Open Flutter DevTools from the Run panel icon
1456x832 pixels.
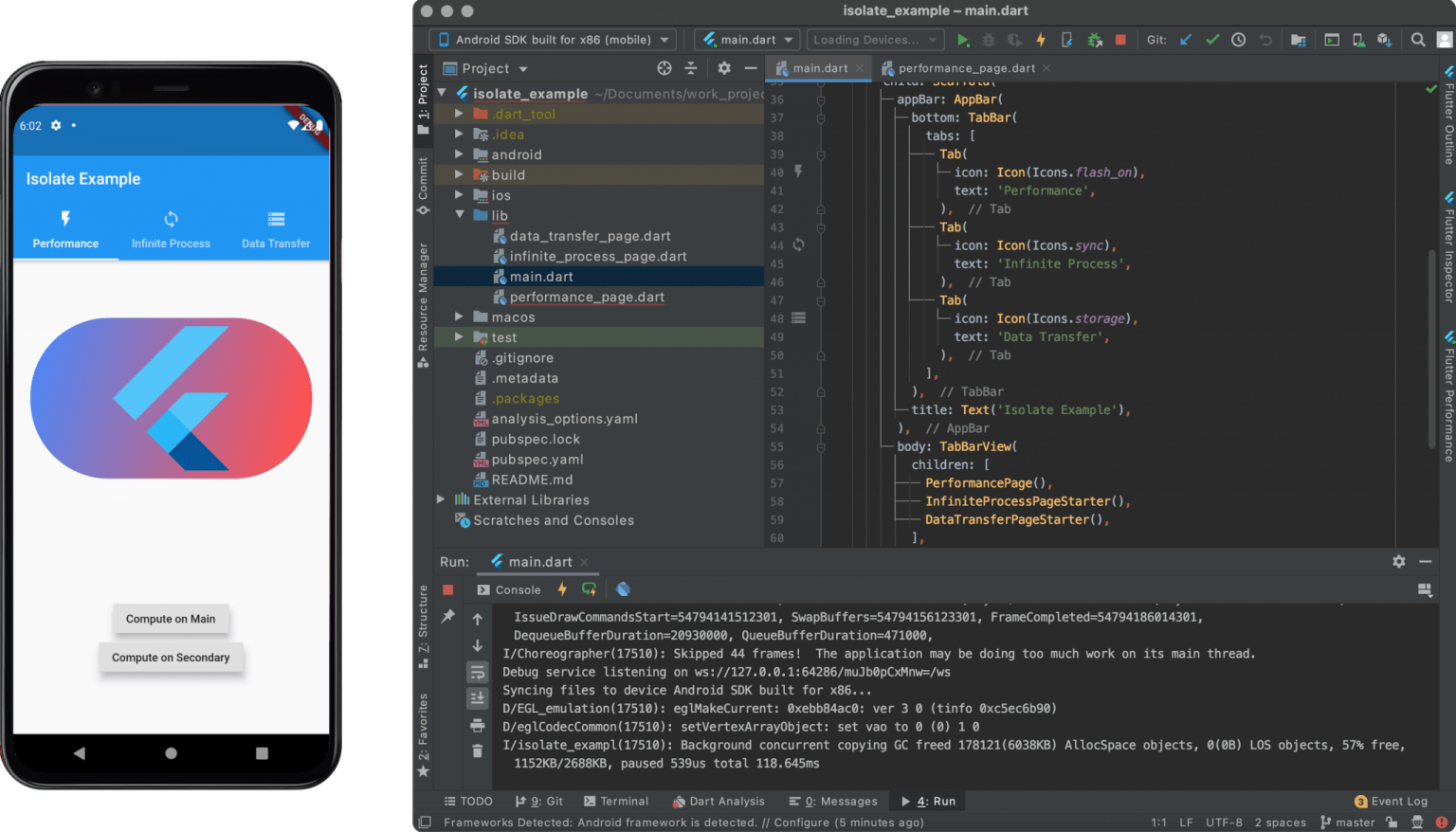[623, 588]
